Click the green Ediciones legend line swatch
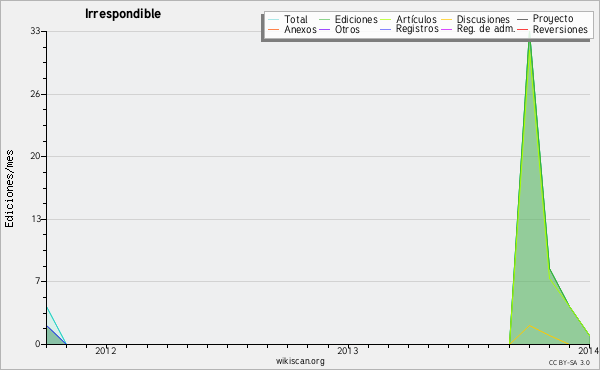Image resolution: width=600 pixels, height=370 pixels. [x=324, y=19]
